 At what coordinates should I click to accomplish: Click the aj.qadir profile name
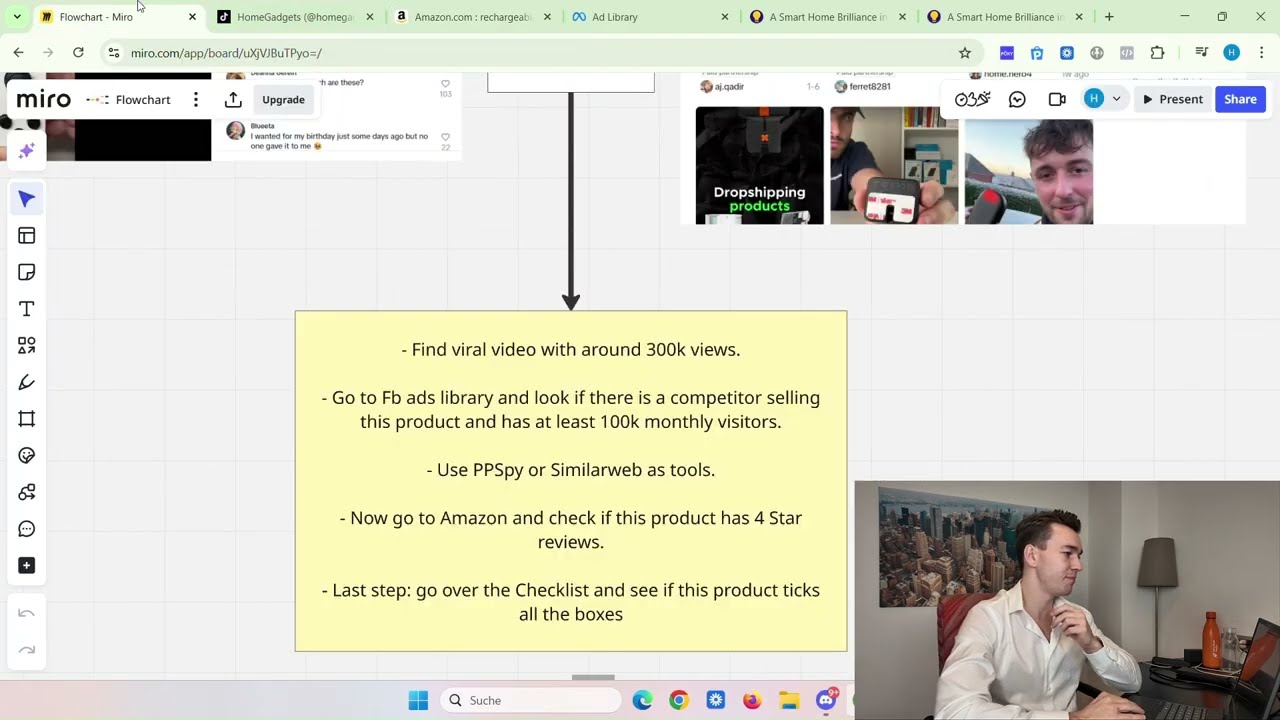click(x=729, y=86)
